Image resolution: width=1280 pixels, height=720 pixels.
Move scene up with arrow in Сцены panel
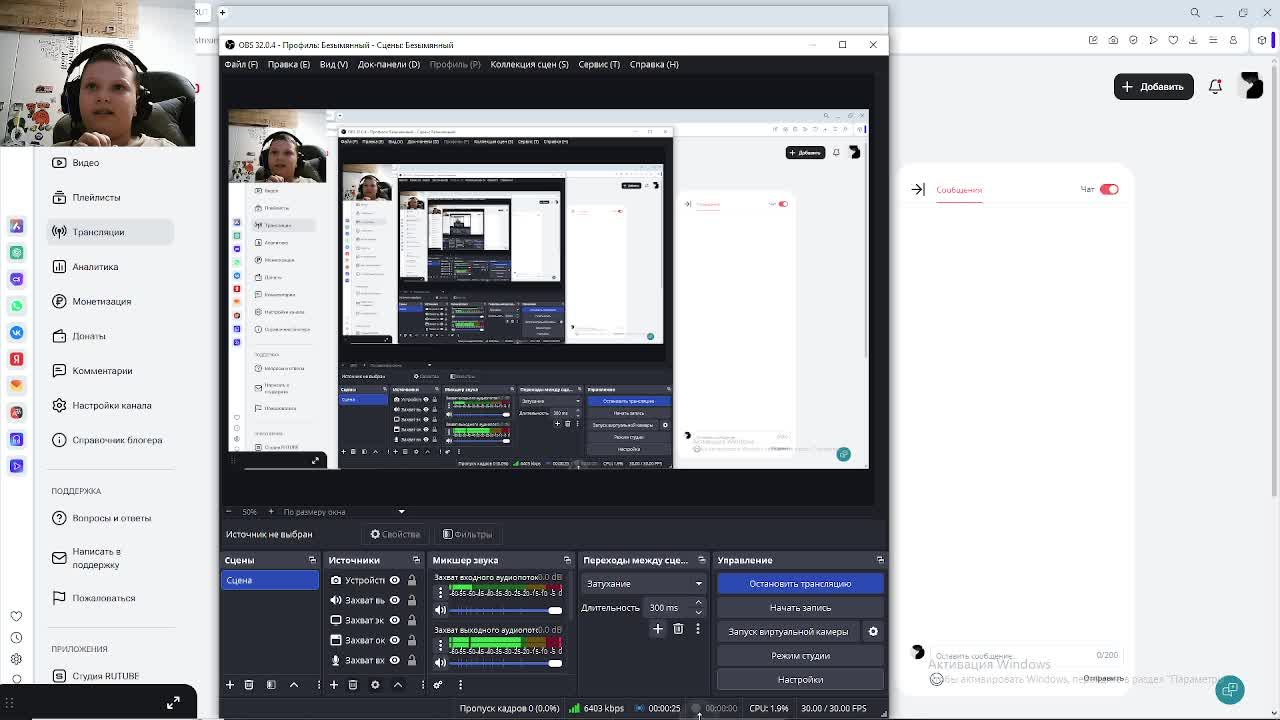coord(294,685)
